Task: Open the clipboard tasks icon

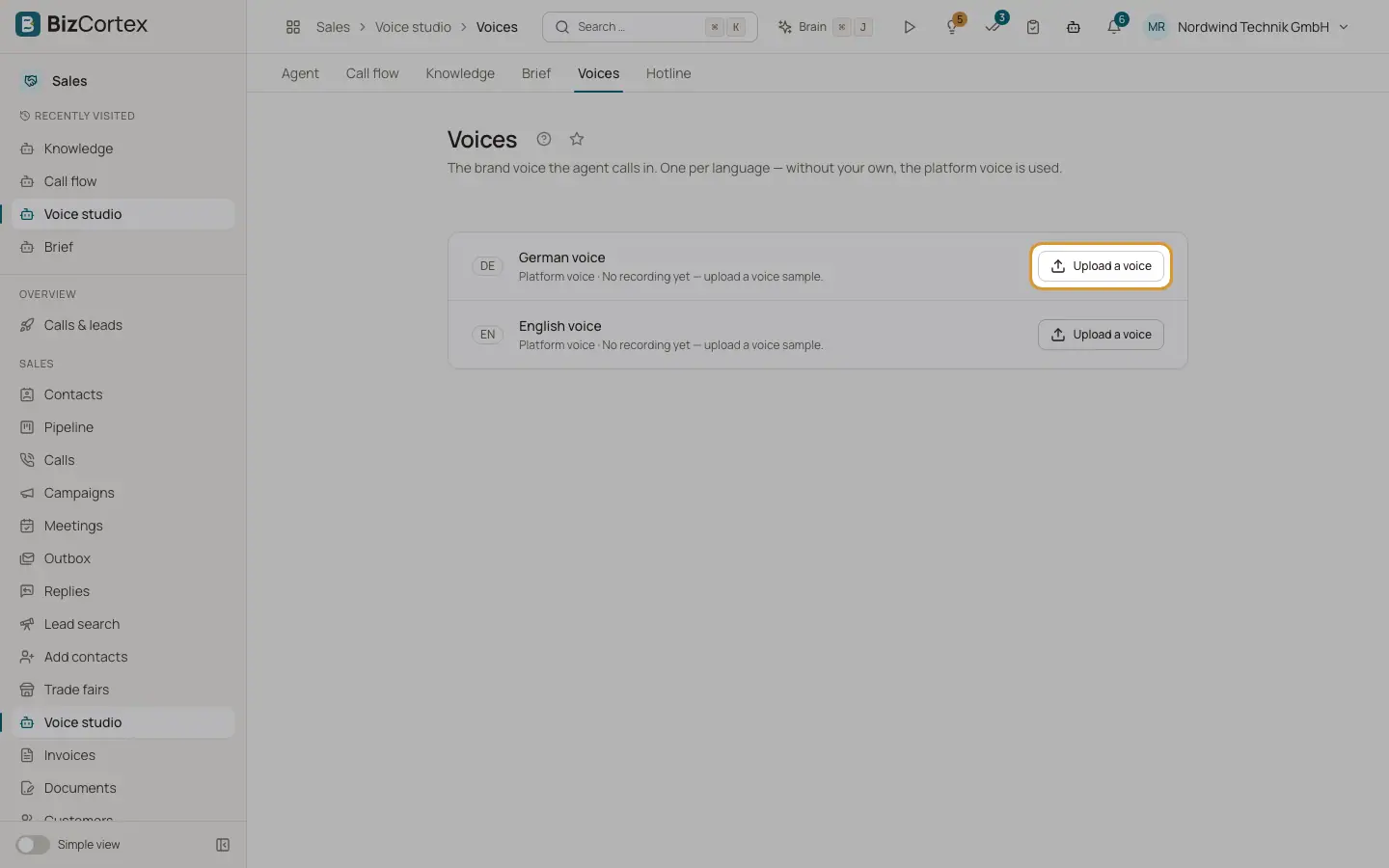Action: [x=1033, y=27]
